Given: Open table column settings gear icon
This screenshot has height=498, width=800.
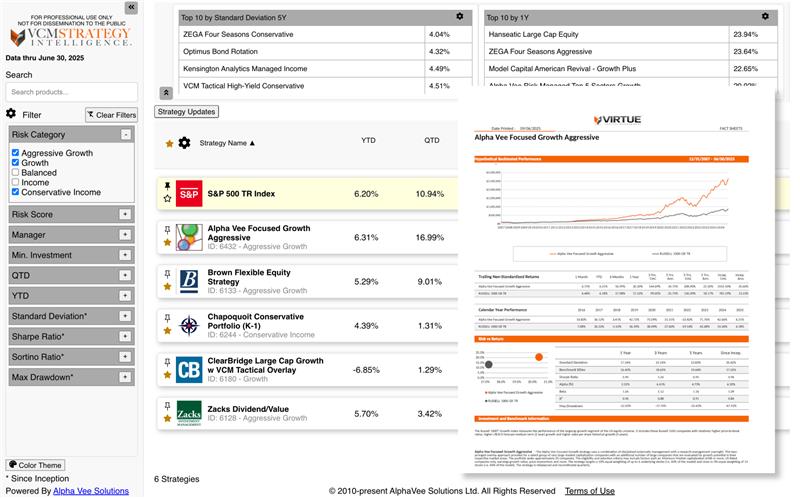Looking at the screenshot, I should (184, 143).
